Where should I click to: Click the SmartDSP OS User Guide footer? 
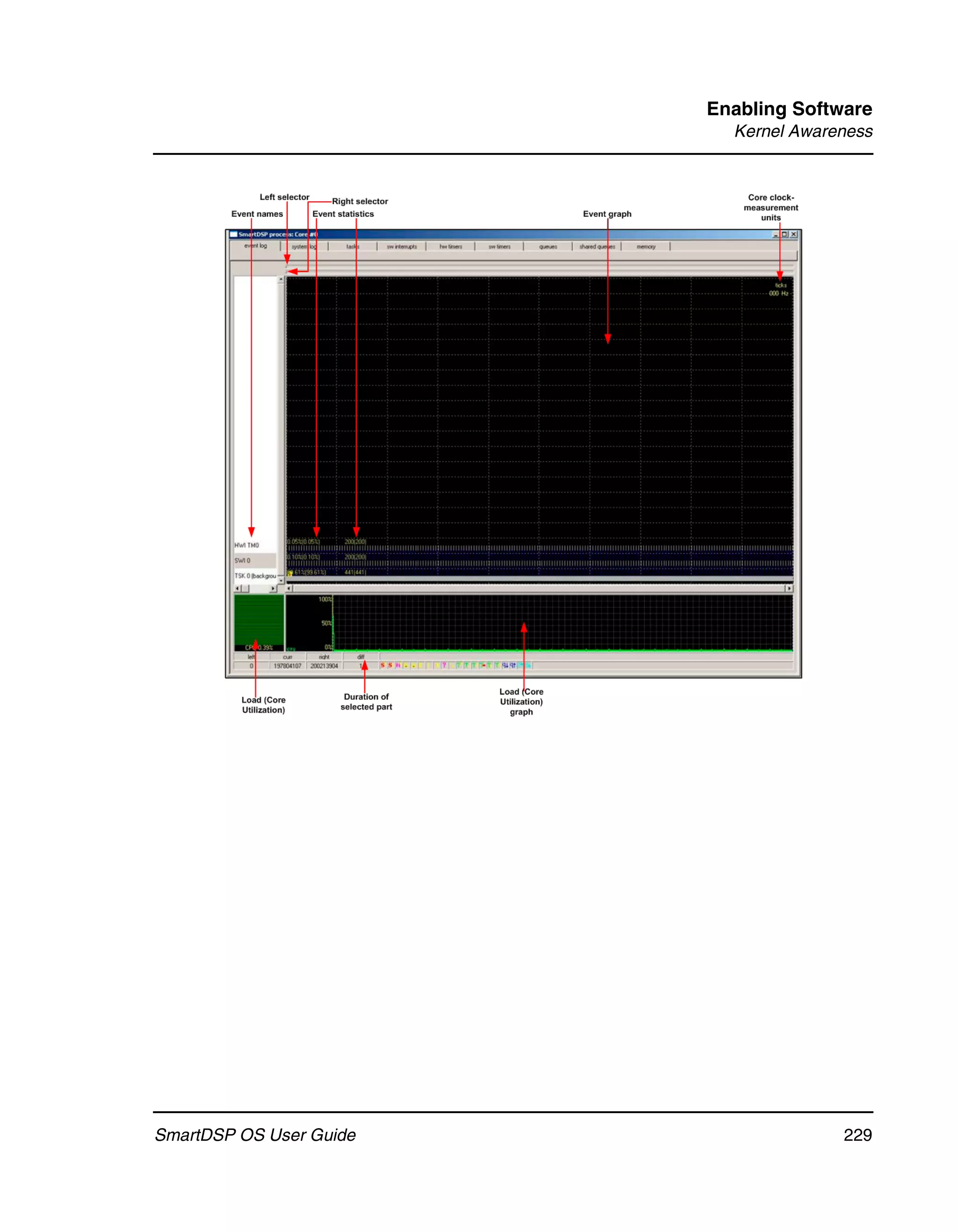point(255,1135)
